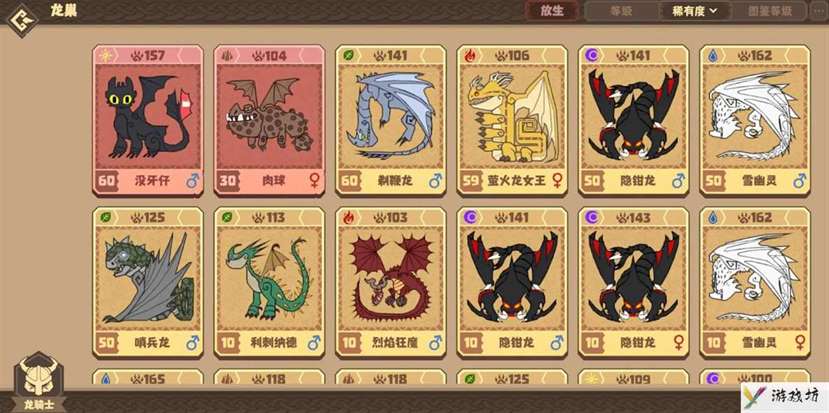829x413 pixels.
Task: Click the fire element icon on 萤火龙女王 card
Action: 469,55
